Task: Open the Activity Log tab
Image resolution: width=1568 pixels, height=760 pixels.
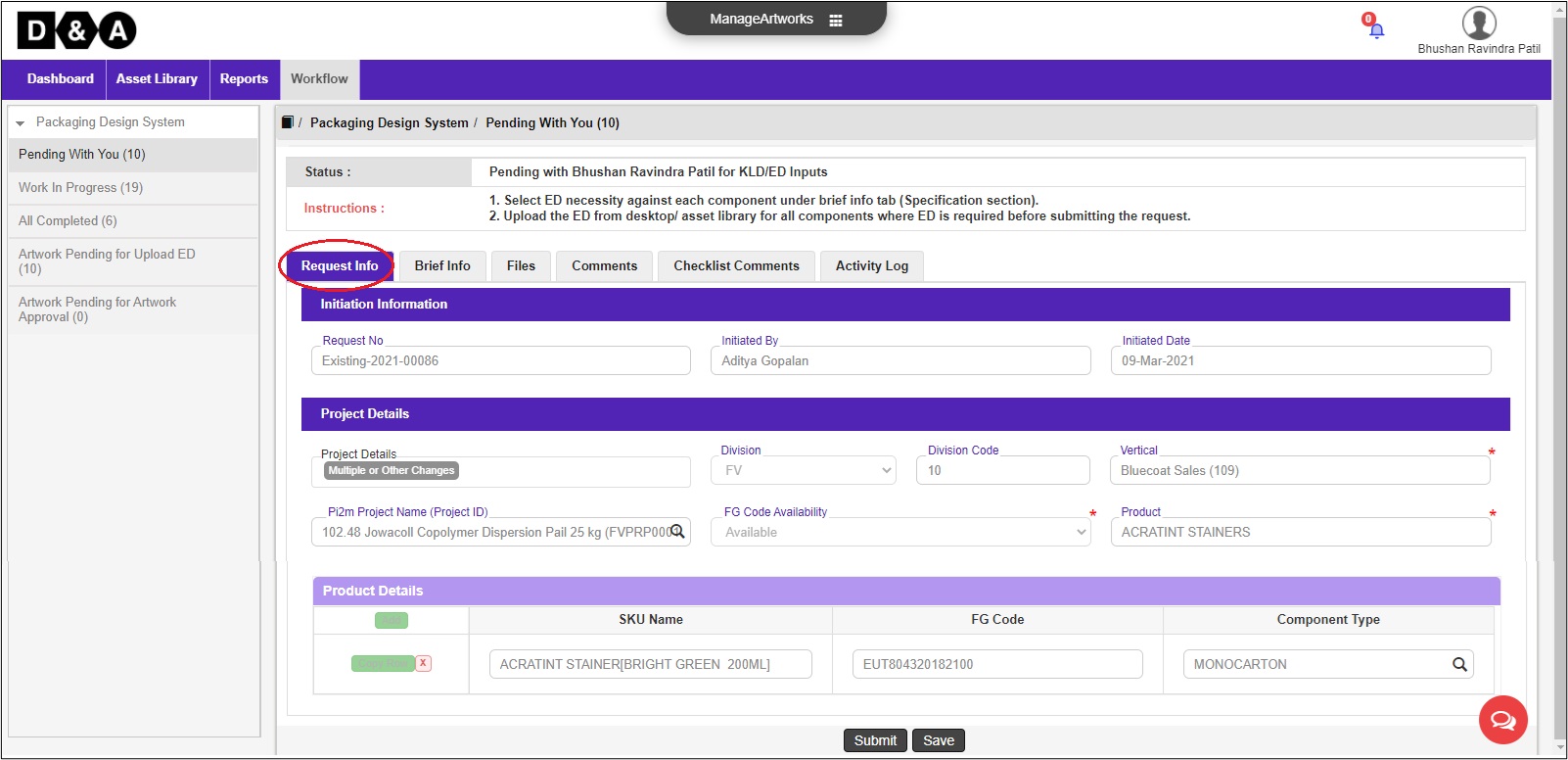Action: point(871,265)
